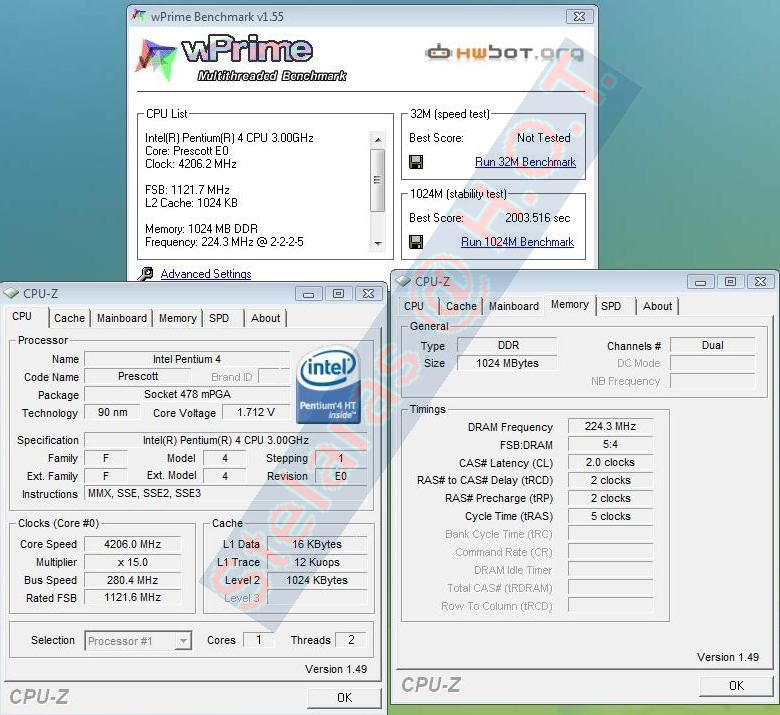Click the Instructions value MMX, SSE, SSE2, SSE3

pyautogui.click(x=226, y=494)
